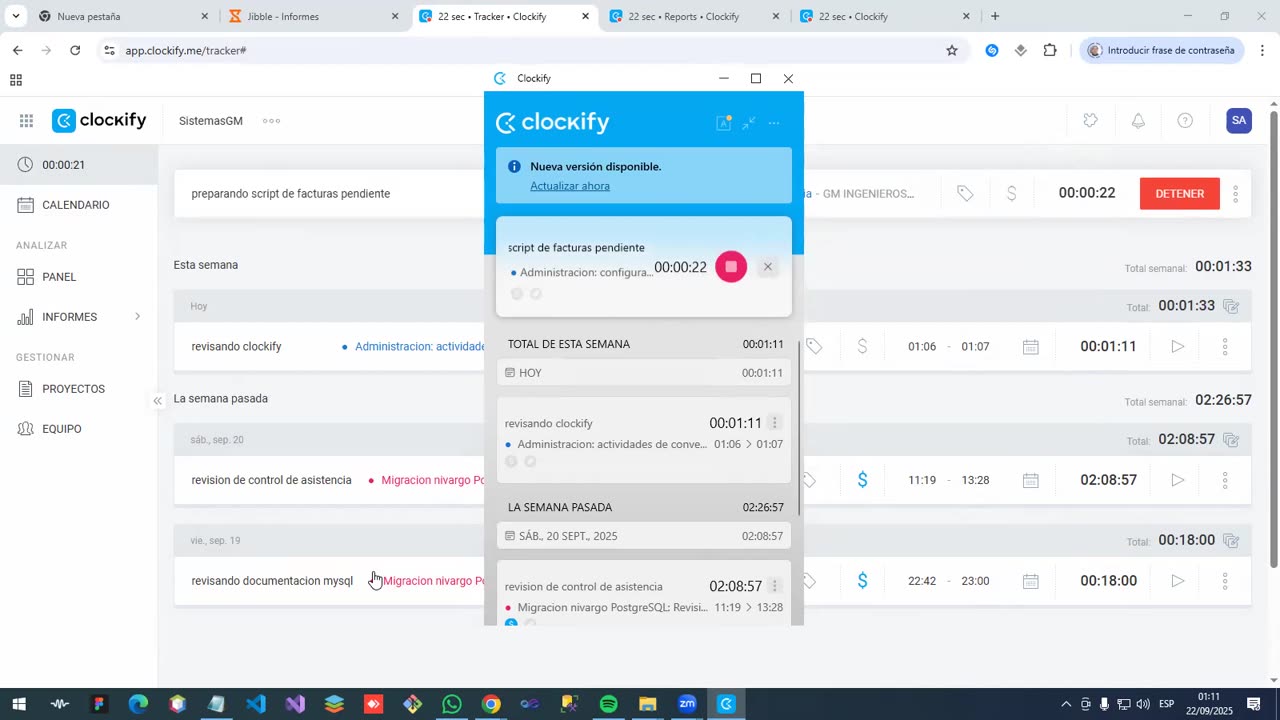
Task: Open bulk edit icon for sáb., sep. 20 group
Action: pos(1231,440)
